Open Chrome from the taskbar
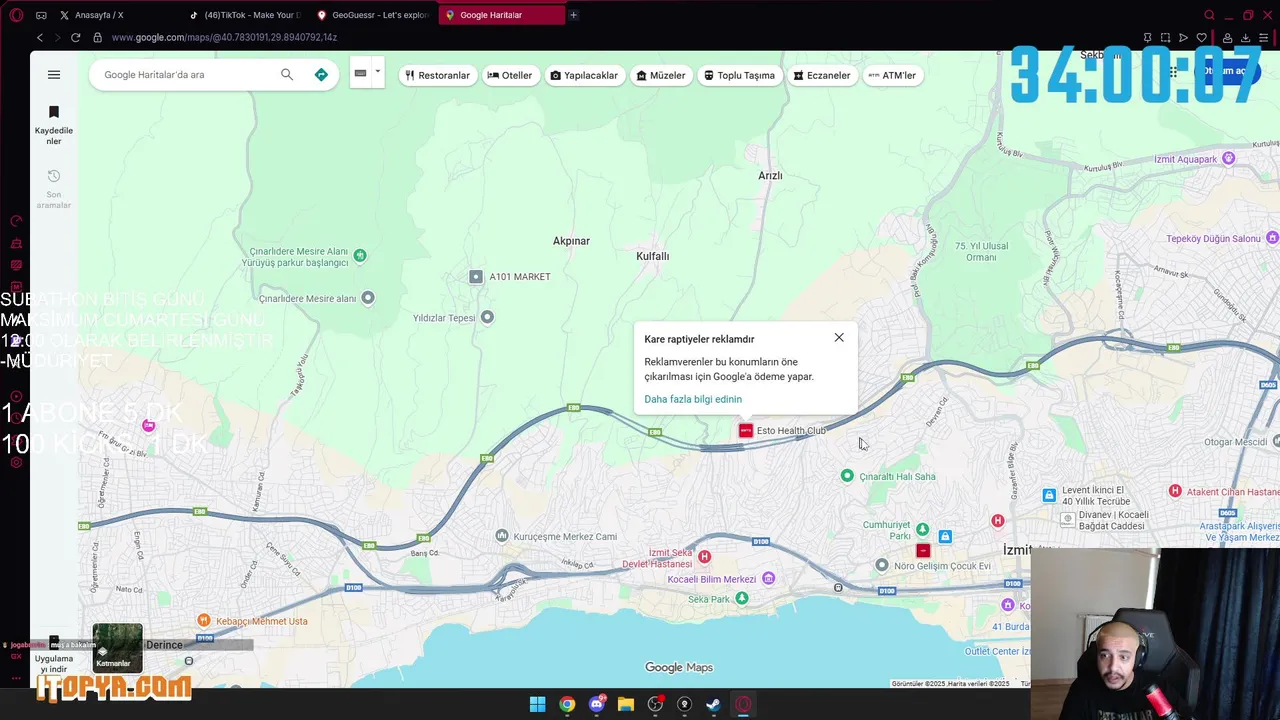The height and width of the screenshot is (720, 1280). (x=567, y=704)
